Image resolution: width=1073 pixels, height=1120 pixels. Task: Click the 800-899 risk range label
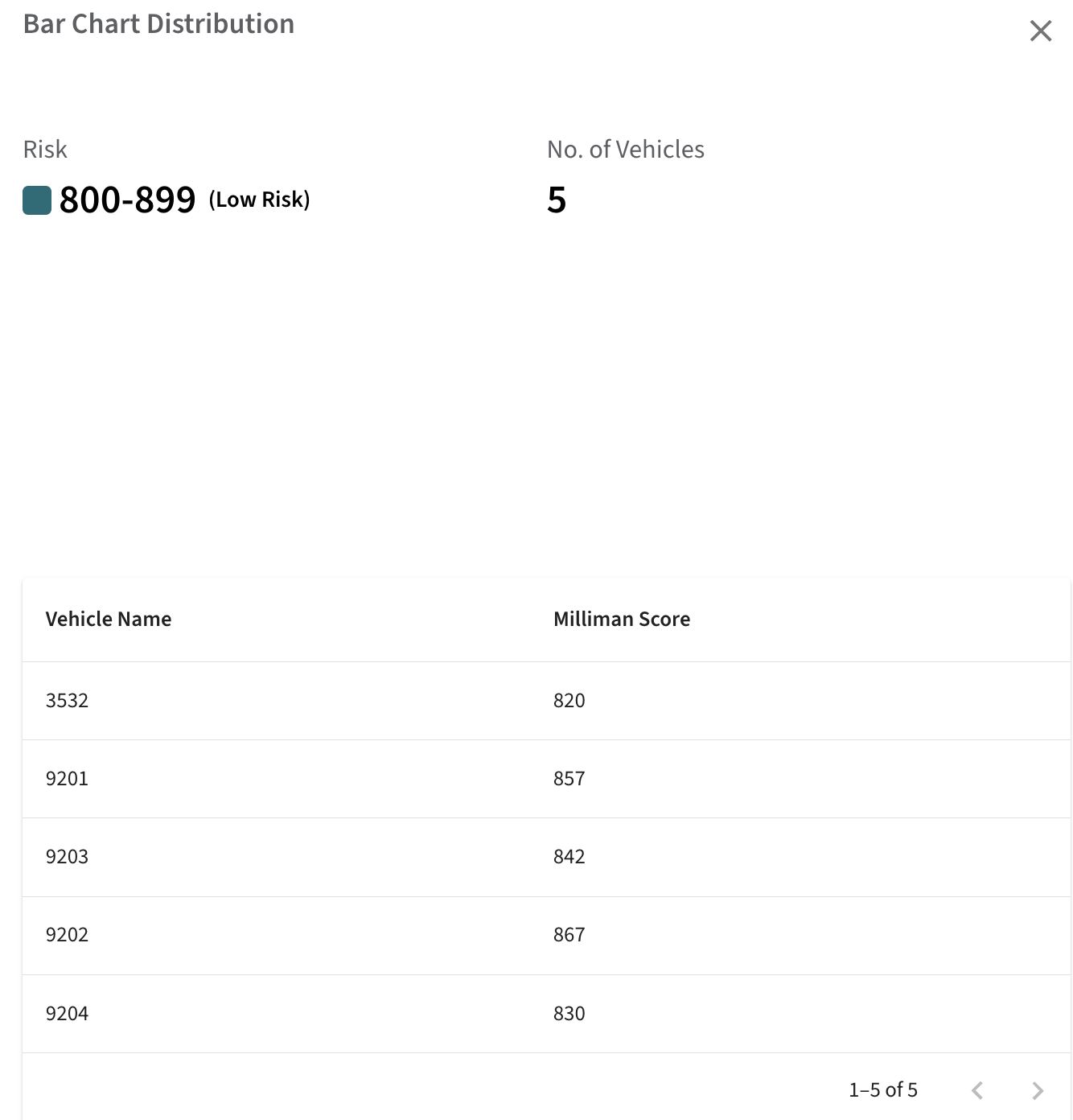[127, 200]
